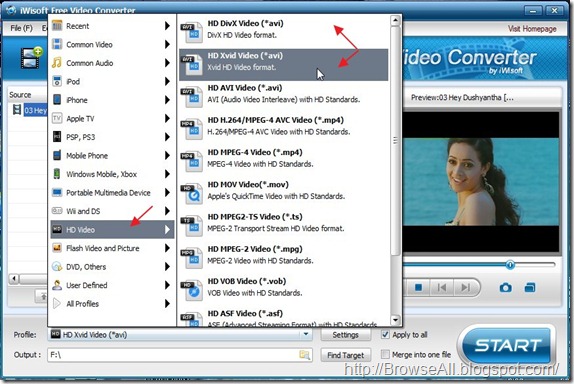Click the Add video file icon

31,58
